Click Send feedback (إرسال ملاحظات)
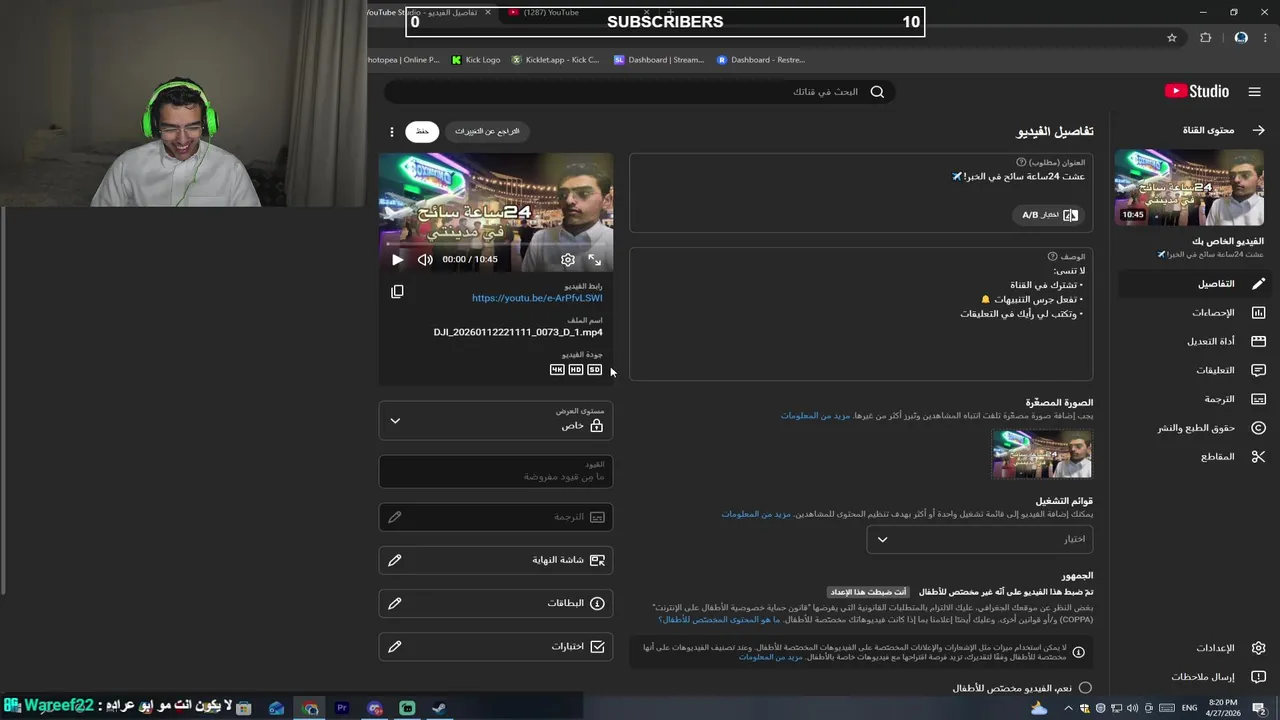This screenshot has height=720, width=1280. [1193, 677]
